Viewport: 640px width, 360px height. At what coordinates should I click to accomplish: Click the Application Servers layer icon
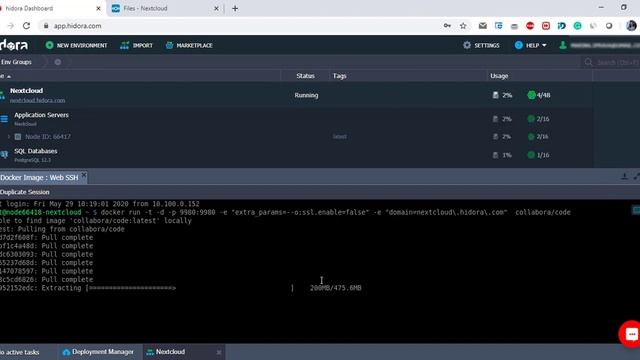click(4, 119)
